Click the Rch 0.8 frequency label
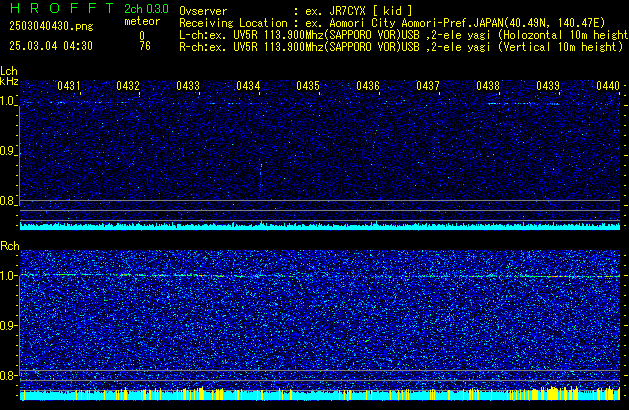 (x=8, y=375)
